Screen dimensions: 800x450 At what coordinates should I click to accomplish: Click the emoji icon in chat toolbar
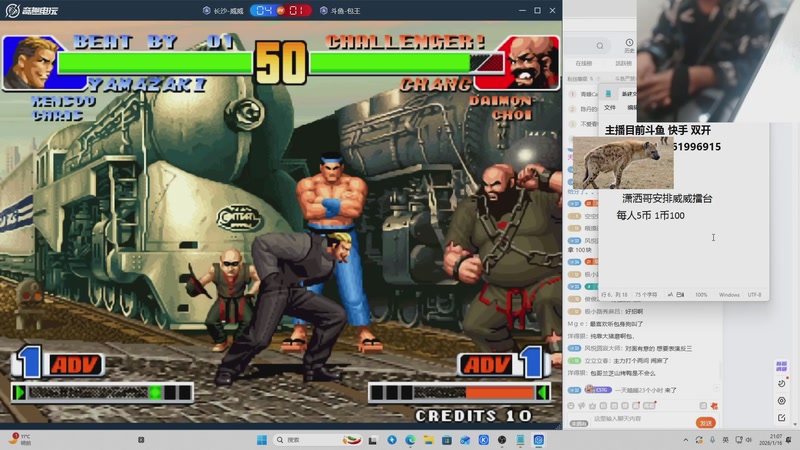570,406
